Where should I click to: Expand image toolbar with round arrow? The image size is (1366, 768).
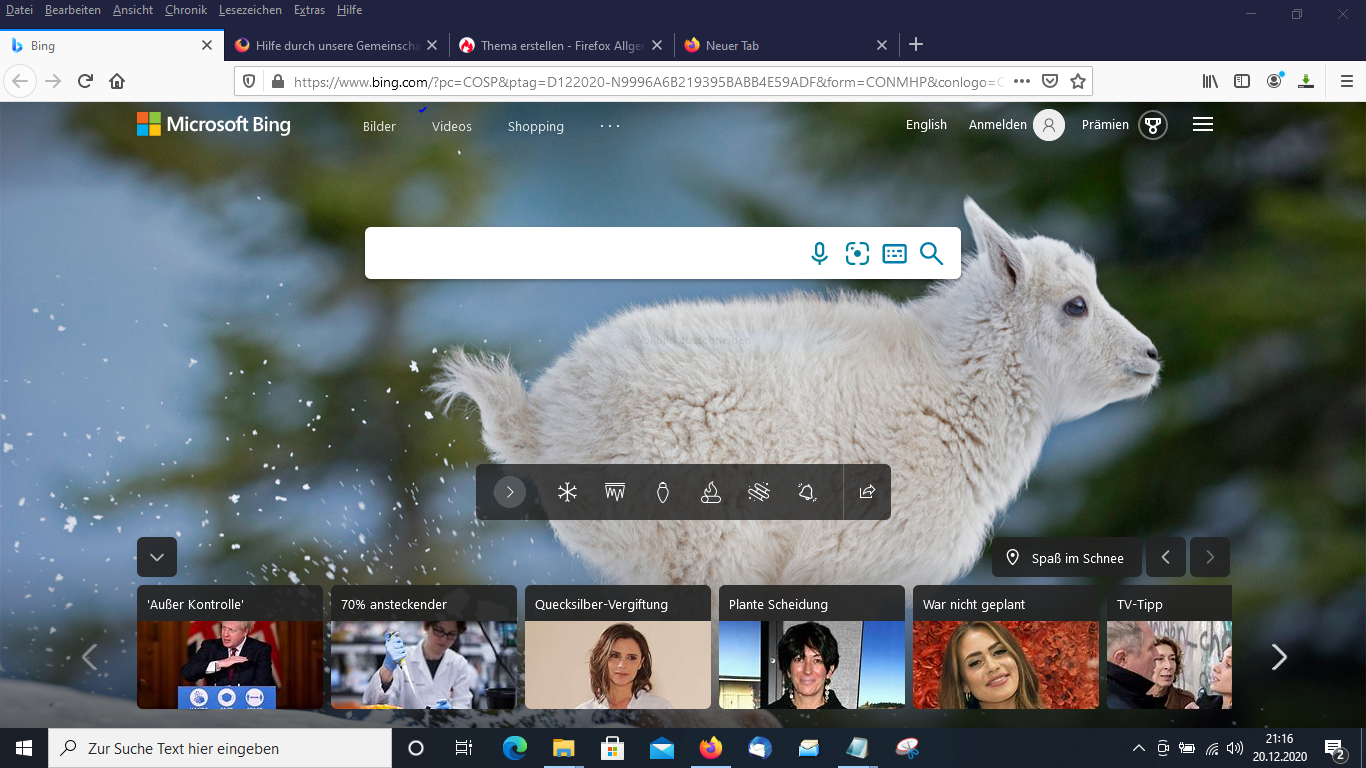click(510, 492)
